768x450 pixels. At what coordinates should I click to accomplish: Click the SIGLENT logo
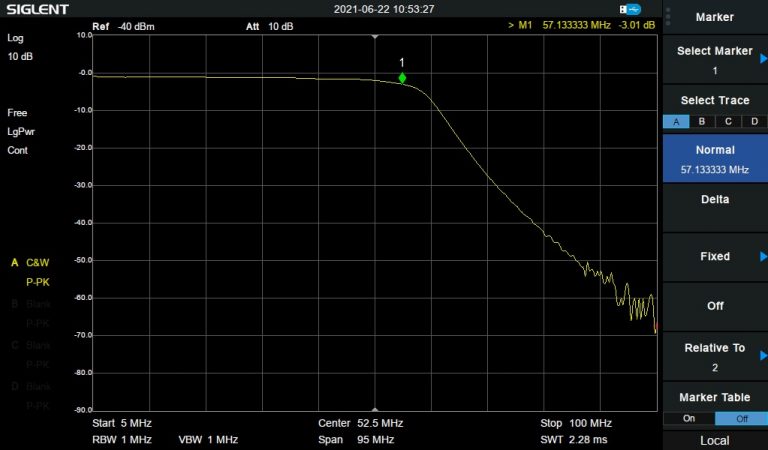(36, 10)
